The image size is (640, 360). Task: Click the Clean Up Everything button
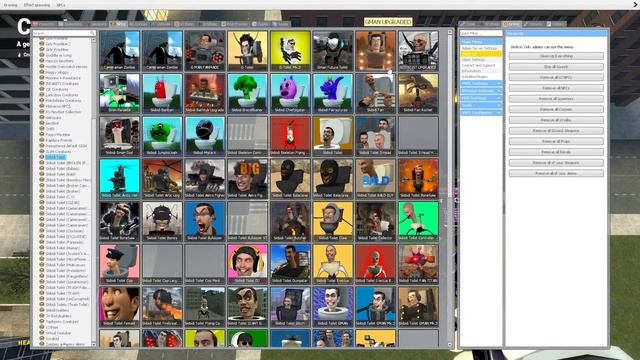(556, 56)
